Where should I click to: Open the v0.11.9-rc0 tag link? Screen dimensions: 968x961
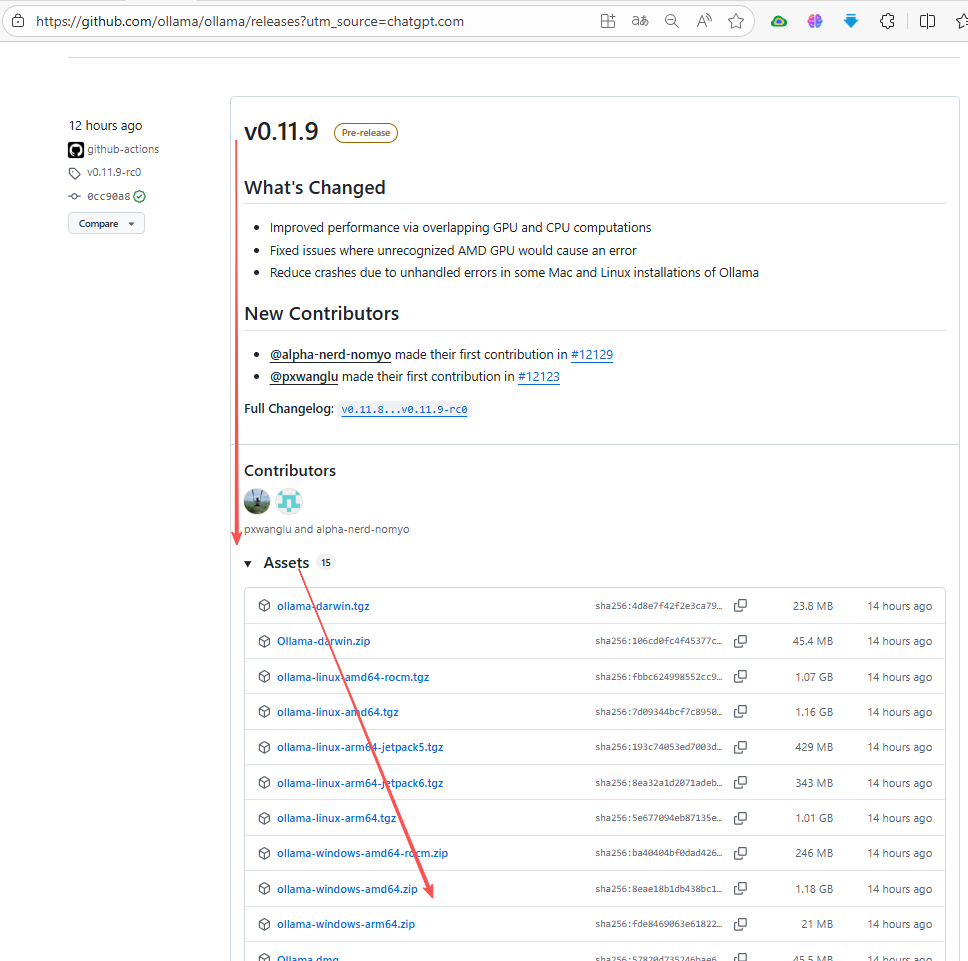click(114, 172)
